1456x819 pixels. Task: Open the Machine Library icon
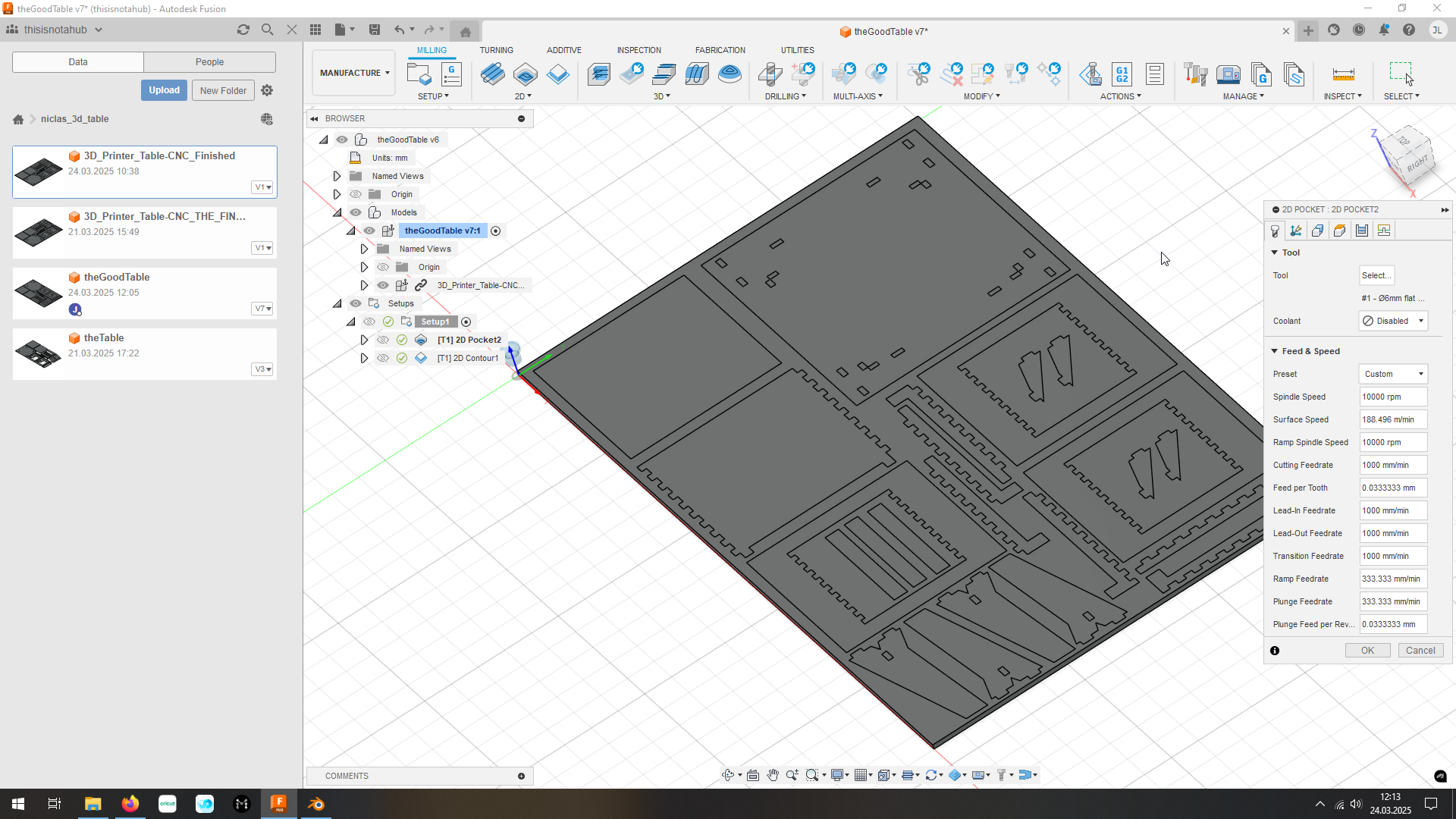pos(1228,74)
